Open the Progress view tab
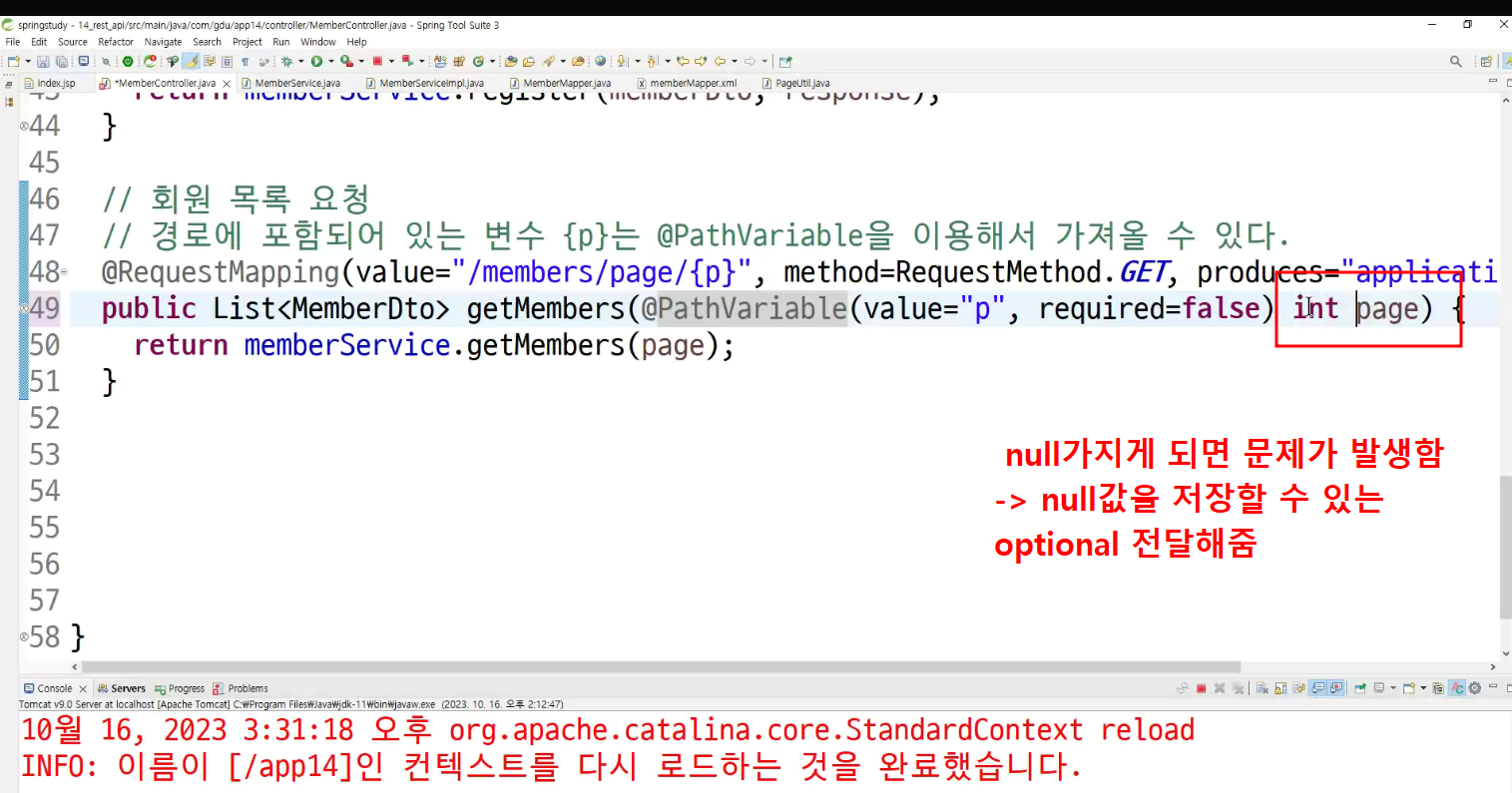This screenshot has height=793, width=1512. (x=180, y=688)
